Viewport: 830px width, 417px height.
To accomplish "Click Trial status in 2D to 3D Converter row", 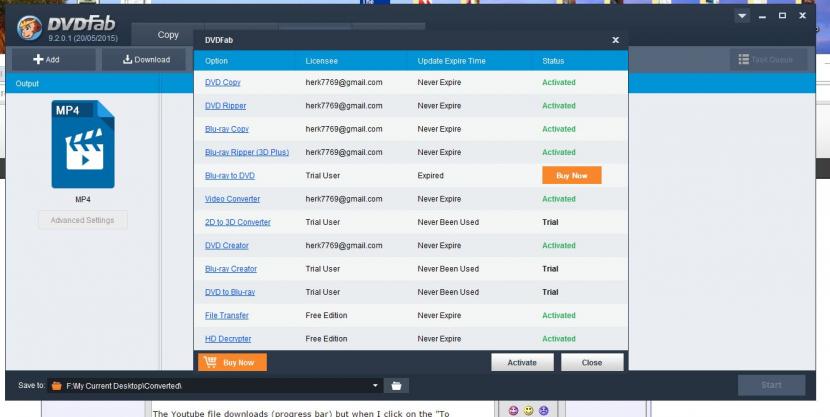I will coord(550,222).
